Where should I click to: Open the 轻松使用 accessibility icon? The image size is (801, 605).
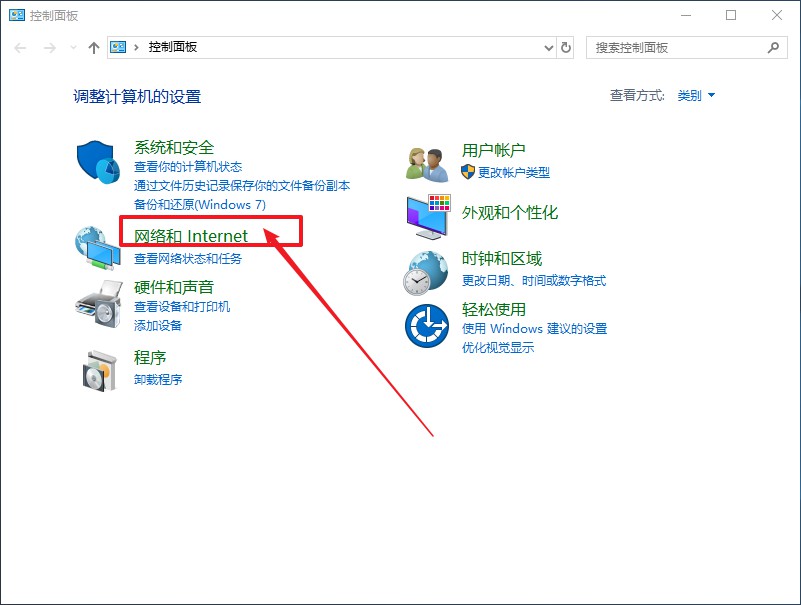pos(427,325)
